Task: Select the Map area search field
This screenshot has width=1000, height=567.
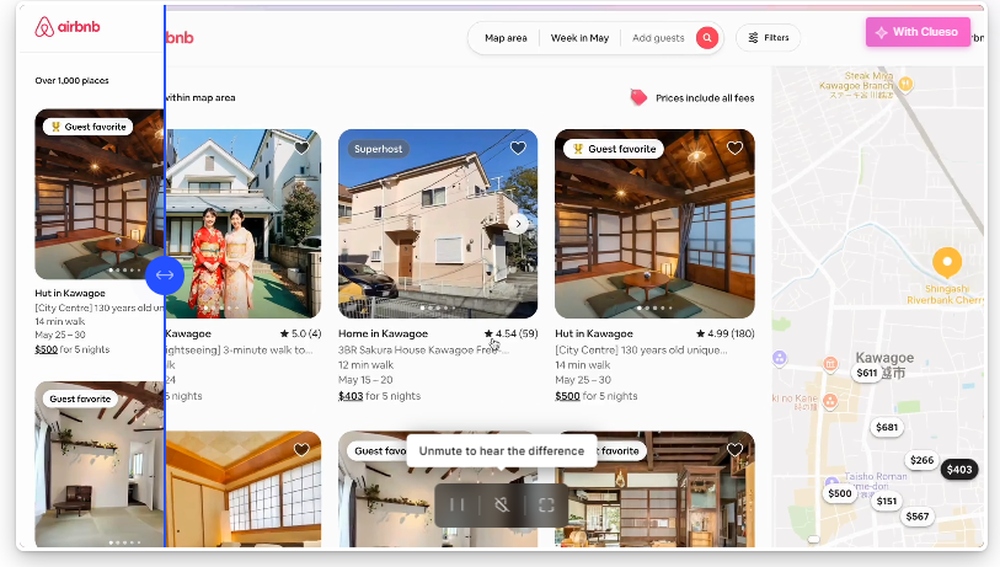Action: [506, 38]
